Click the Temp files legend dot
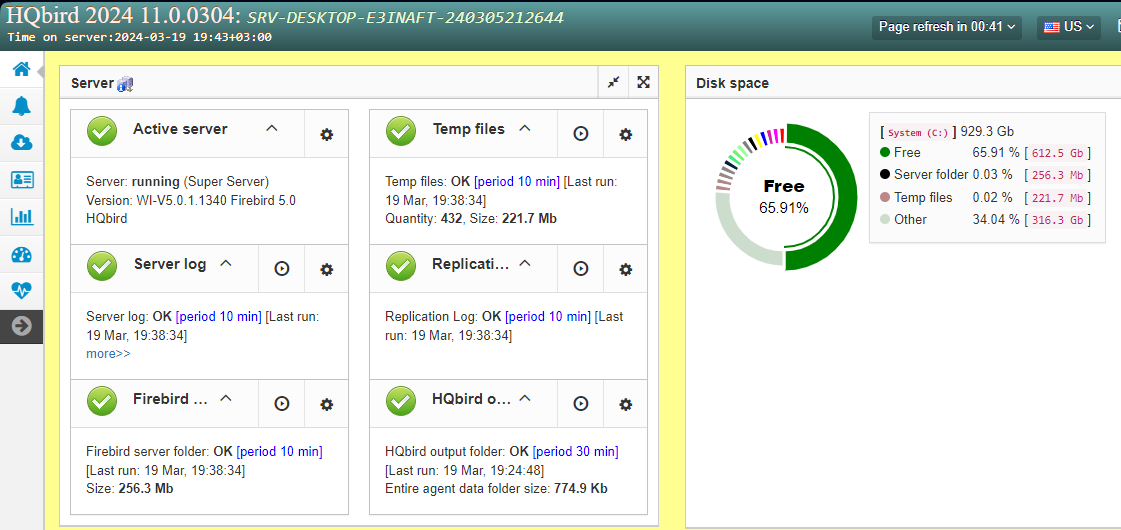Viewport: 1121px width, 530px height. [x=885, y=197]
